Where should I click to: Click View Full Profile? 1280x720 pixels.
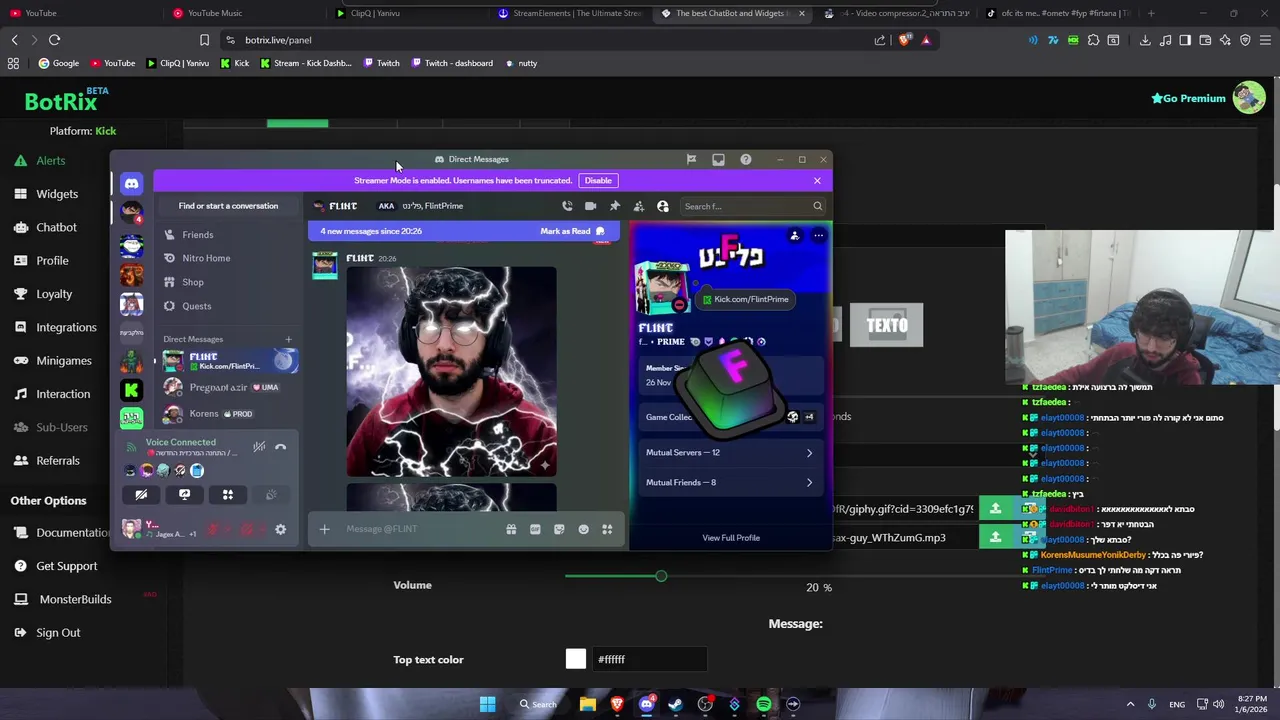click(731, 538)
